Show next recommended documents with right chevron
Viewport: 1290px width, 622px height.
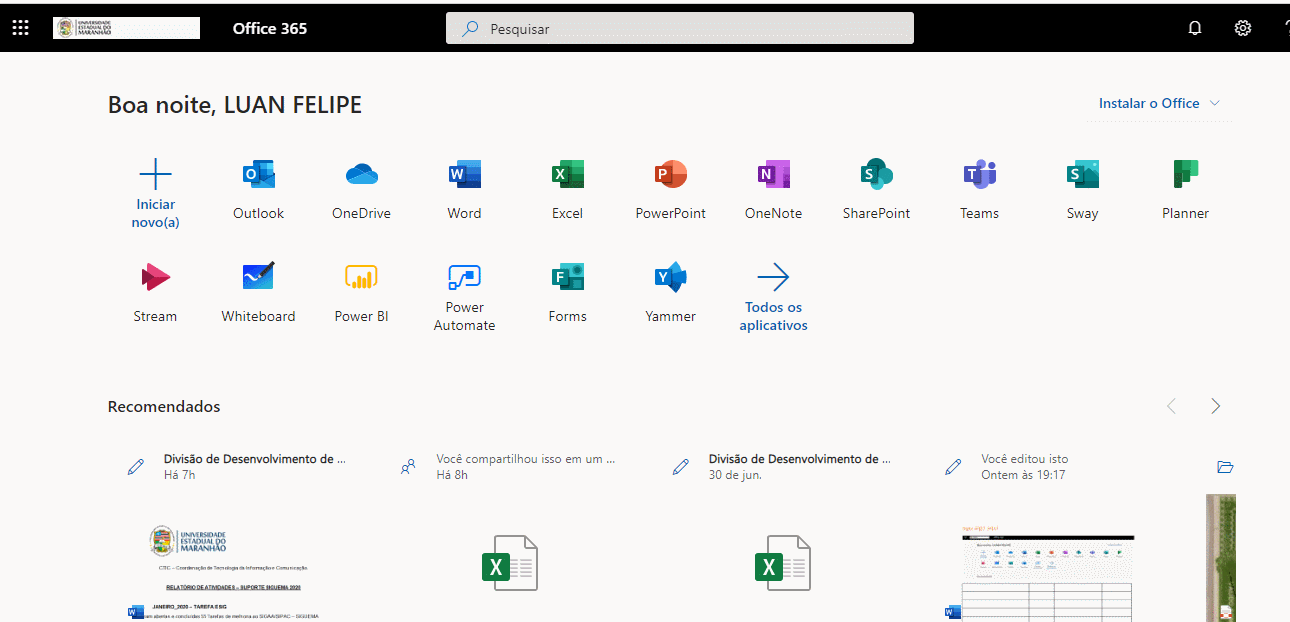click(x=1215, y=406)
